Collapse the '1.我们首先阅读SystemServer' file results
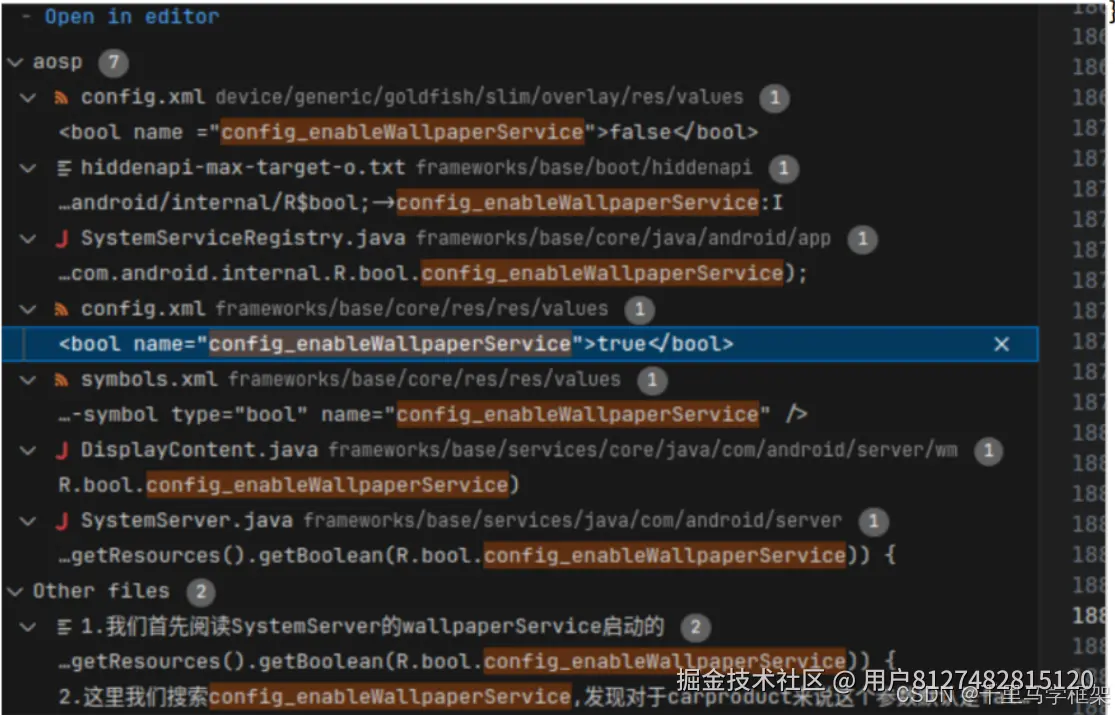1115x715 pixels. click(28, 627)
